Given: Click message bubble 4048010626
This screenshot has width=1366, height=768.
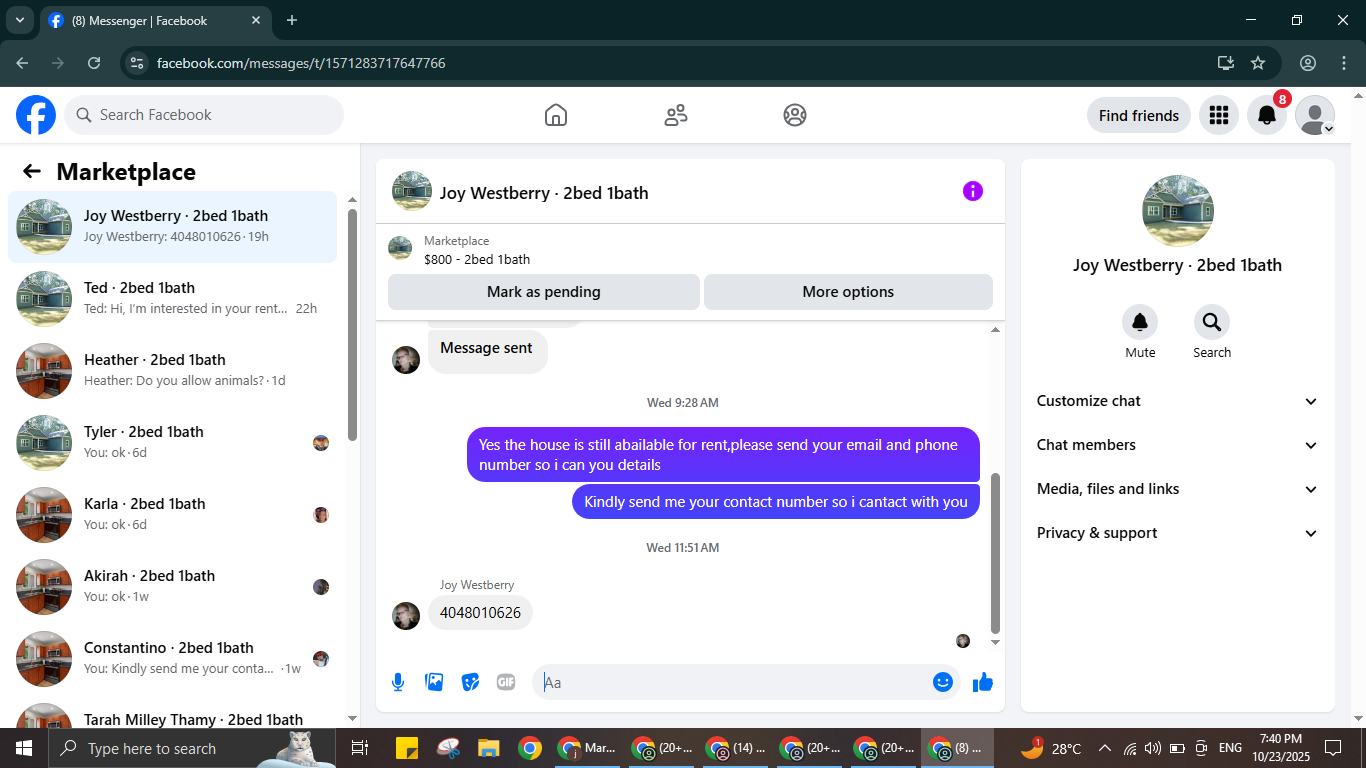Looking at the screenshot, I should click(480, 613).
